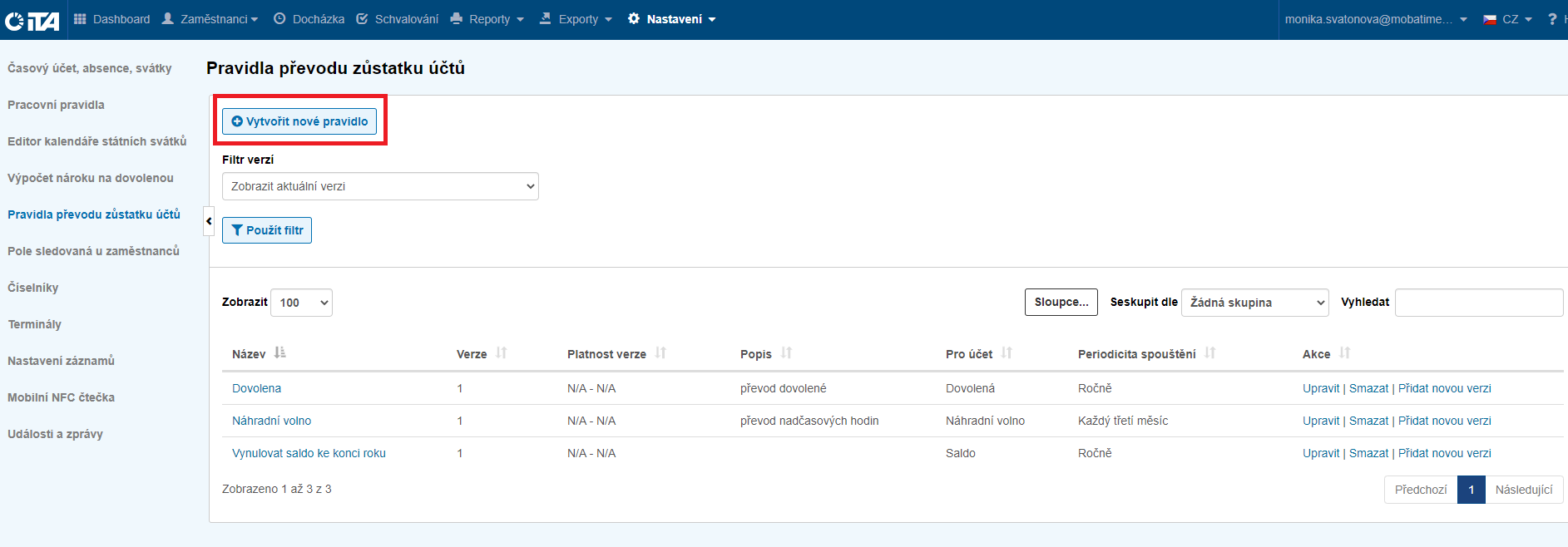
Task: Sort by Periodicita spouštění sort icon
Action: (x=1210, y=353)
